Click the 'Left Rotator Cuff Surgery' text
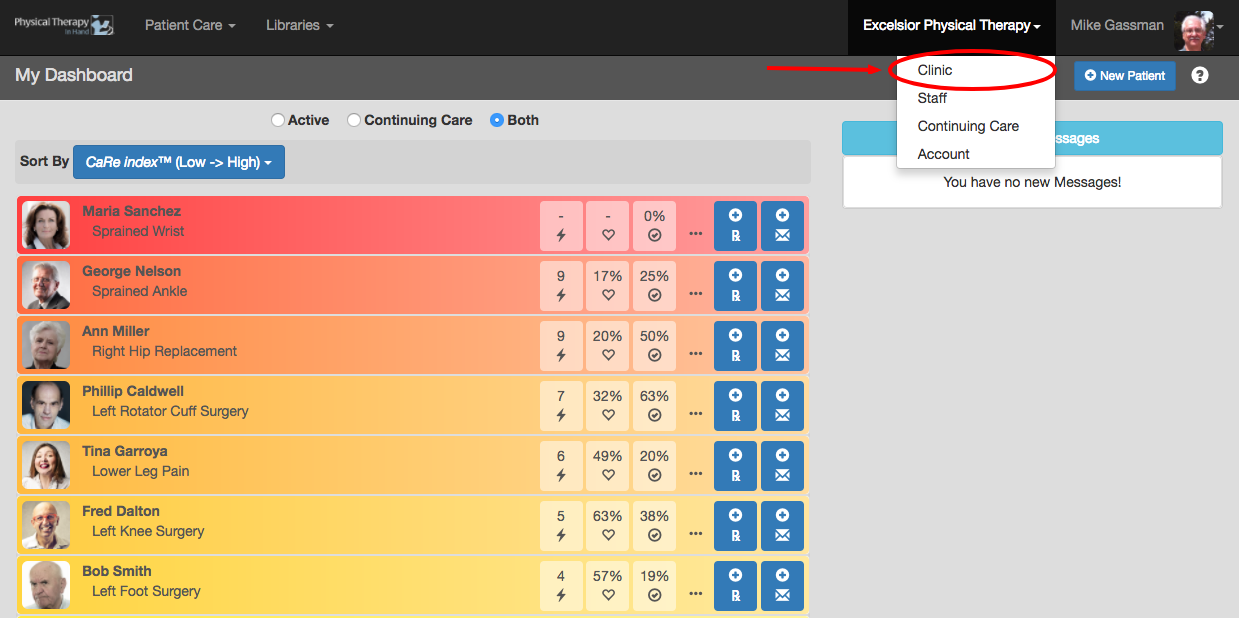This screenshot has height=618, width=1239. point(170,411)
